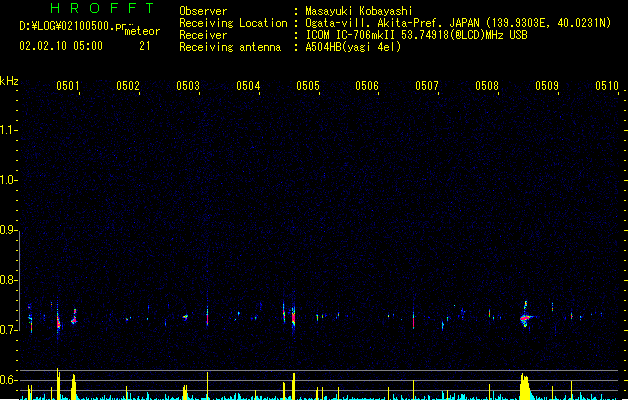This screenshot has height=400, width=629.
Task: Click the 'Receiver' field label
Action: click(203, 35)
